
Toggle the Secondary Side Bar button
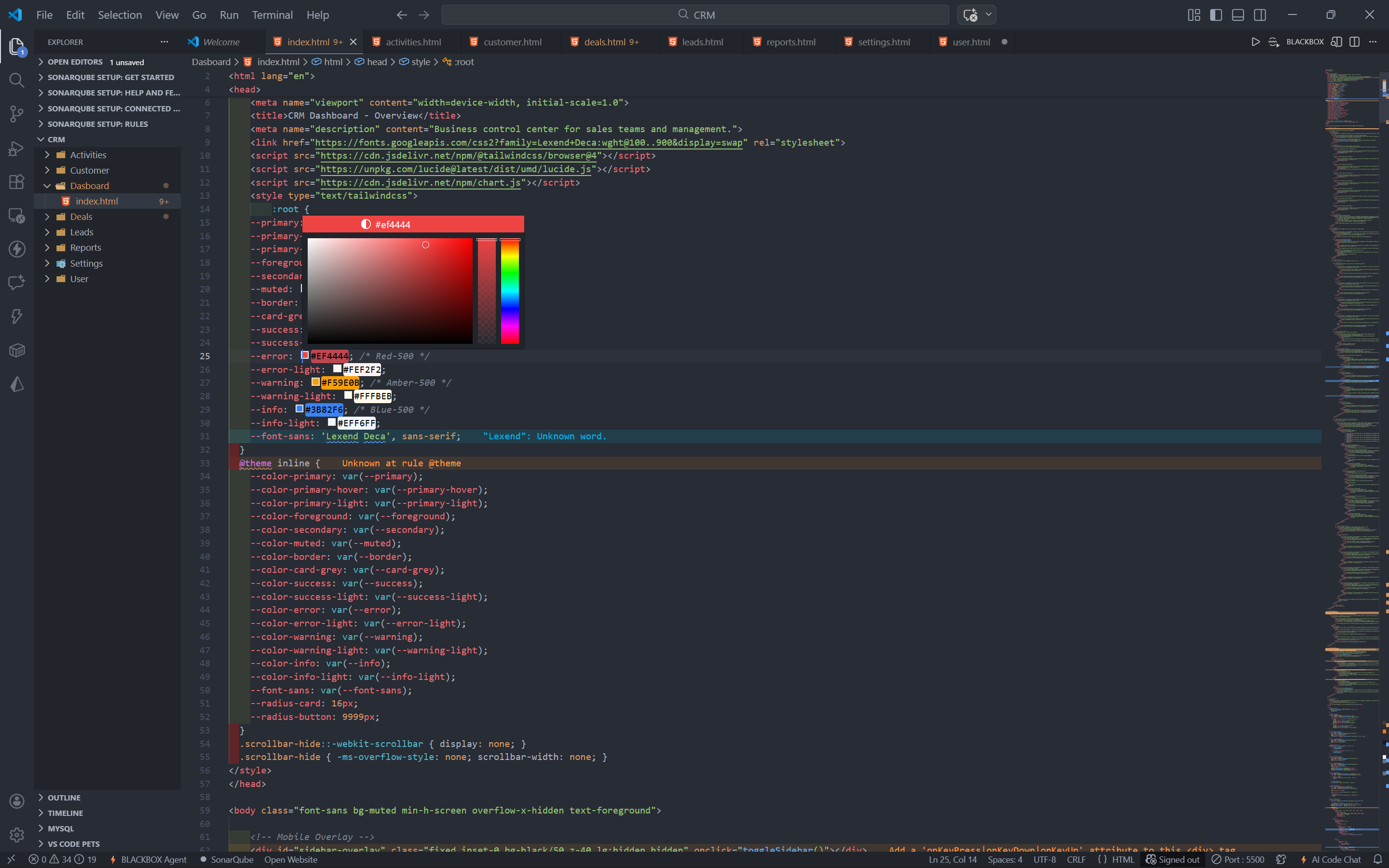point(1260,15)
